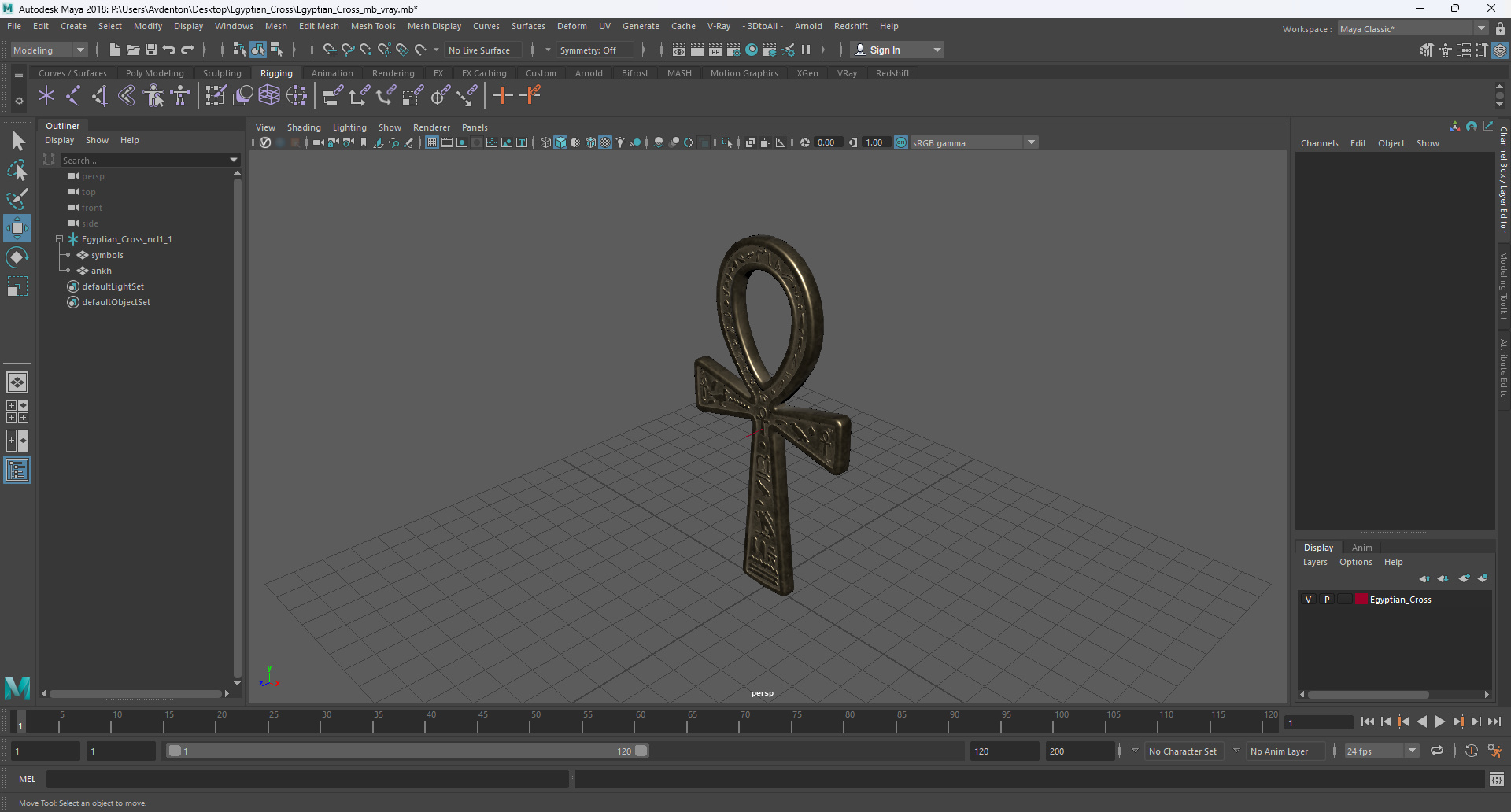This screenshot has width=1511, height=812.
Task: Click the Create Joints shelf icon
Action: pos(73,96)
